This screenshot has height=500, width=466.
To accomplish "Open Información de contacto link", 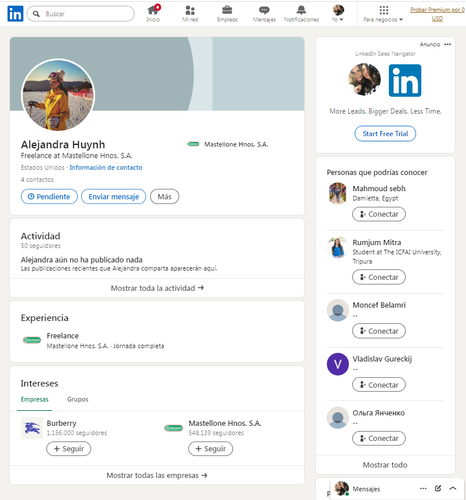I will pyautogui.click(x=106, y=167).
